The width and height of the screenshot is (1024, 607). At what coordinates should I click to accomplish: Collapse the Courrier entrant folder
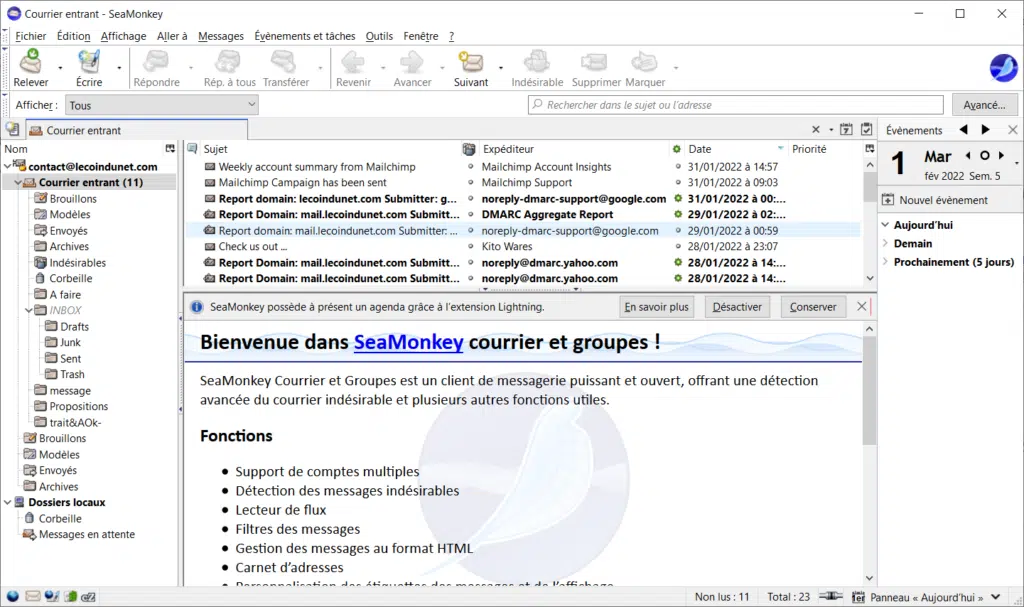click(18, 182)
